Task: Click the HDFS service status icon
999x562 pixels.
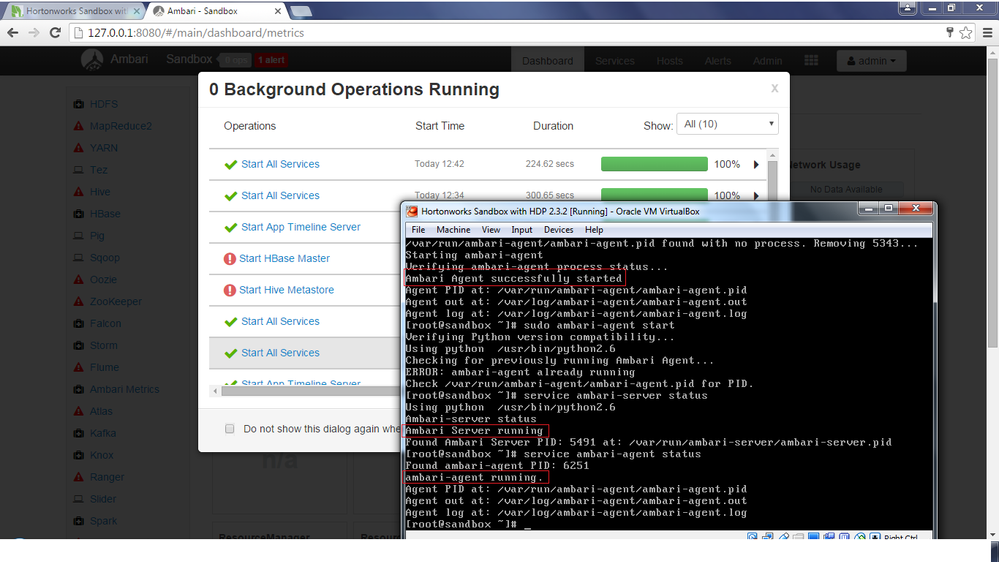Action: pyautogui.click(x=78, y=104)
